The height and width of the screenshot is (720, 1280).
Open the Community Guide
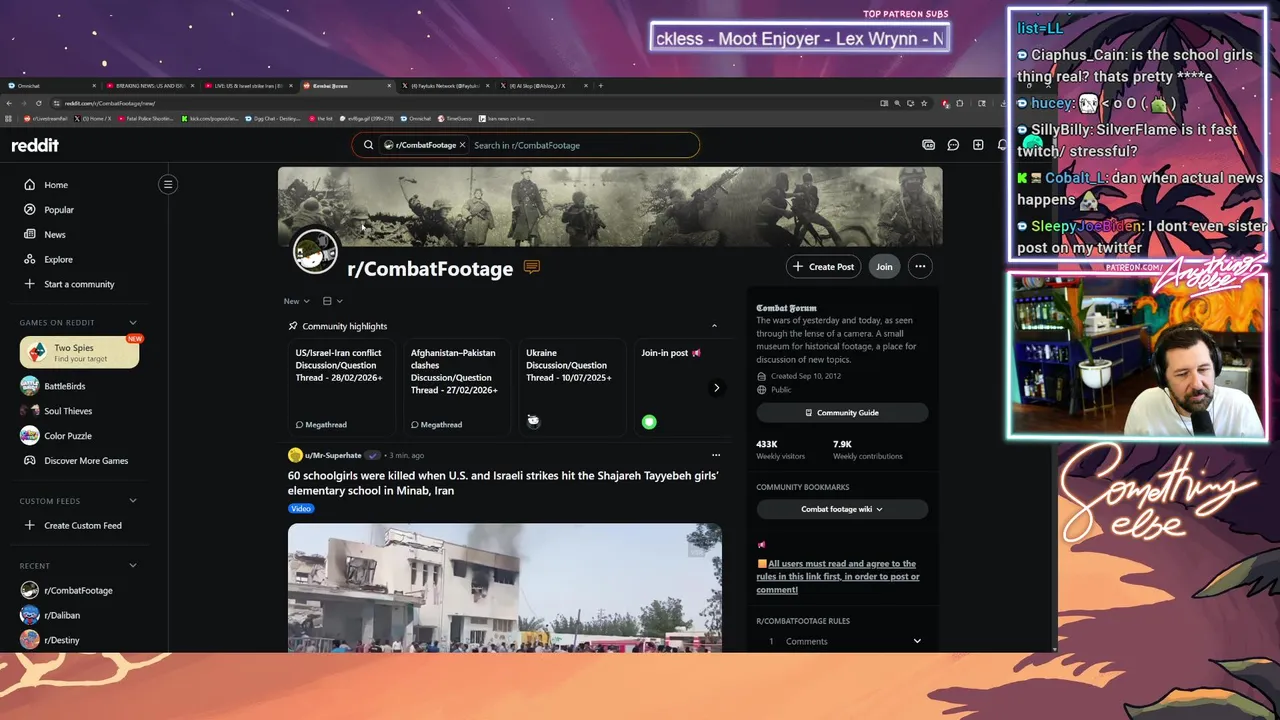coord(842,413)
